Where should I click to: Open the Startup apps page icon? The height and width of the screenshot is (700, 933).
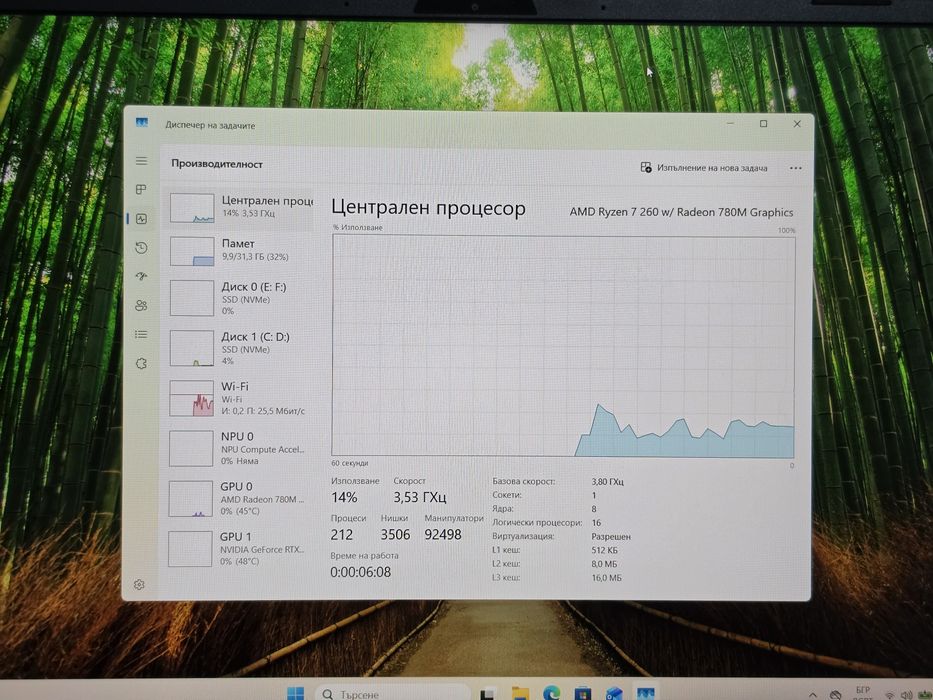click(x=141, y=276)
